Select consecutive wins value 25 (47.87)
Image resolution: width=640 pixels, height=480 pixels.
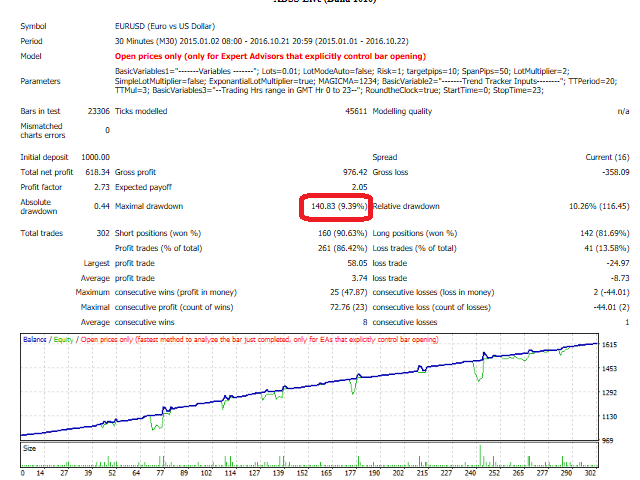349,292
